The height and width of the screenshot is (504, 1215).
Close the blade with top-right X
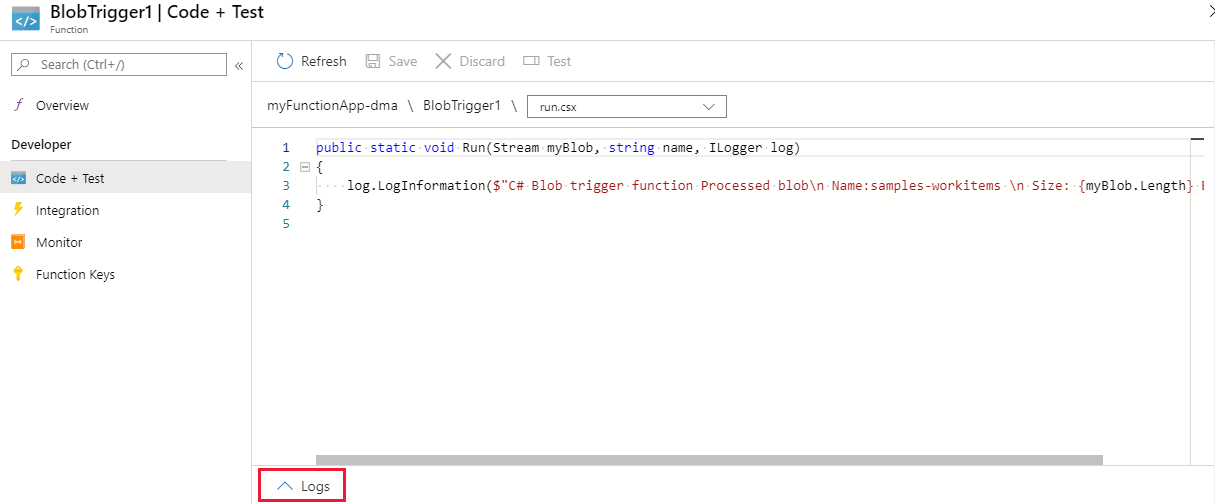point(1210,10)
